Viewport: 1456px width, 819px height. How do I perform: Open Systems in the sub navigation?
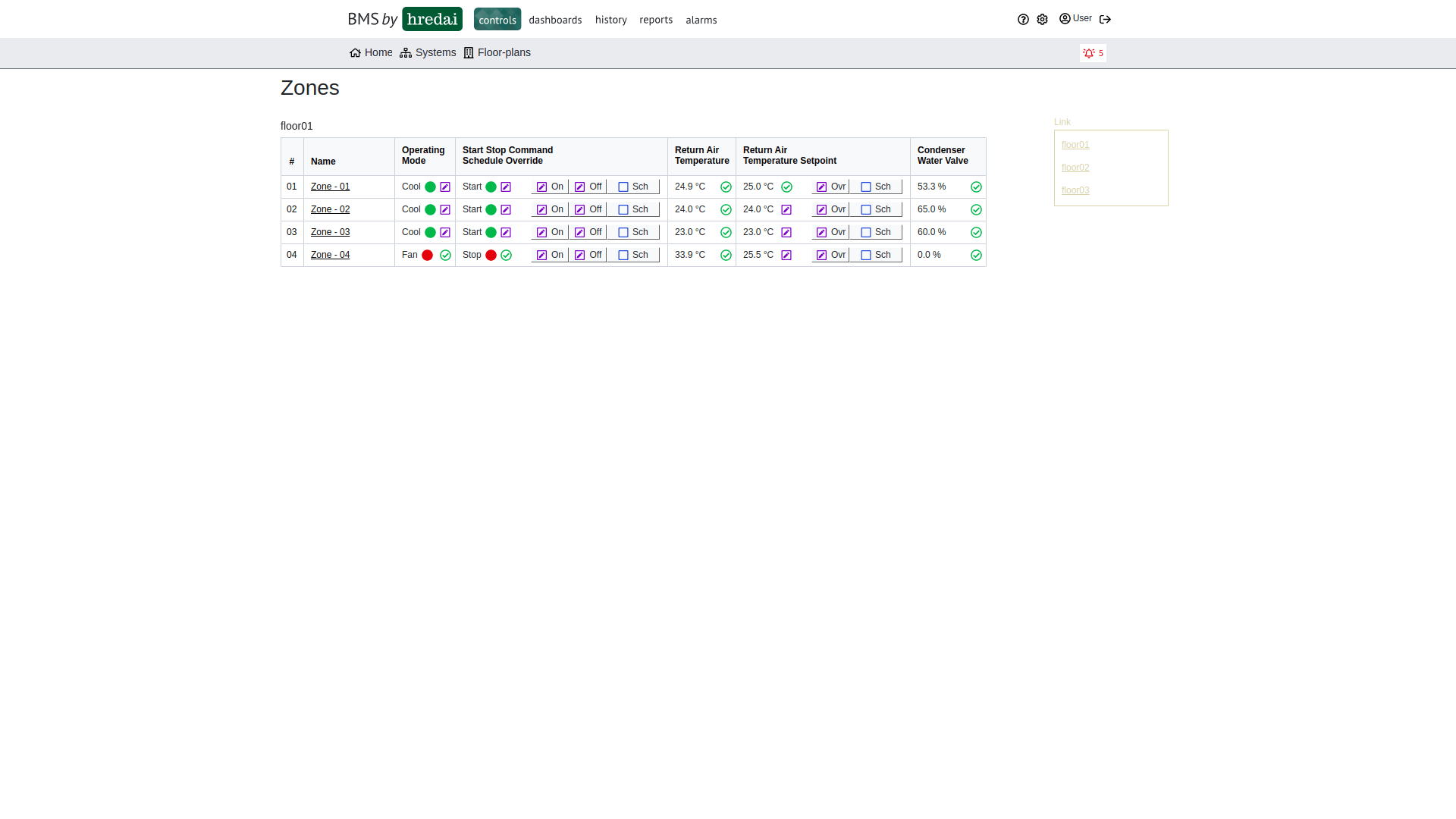[x=428, y=52]
